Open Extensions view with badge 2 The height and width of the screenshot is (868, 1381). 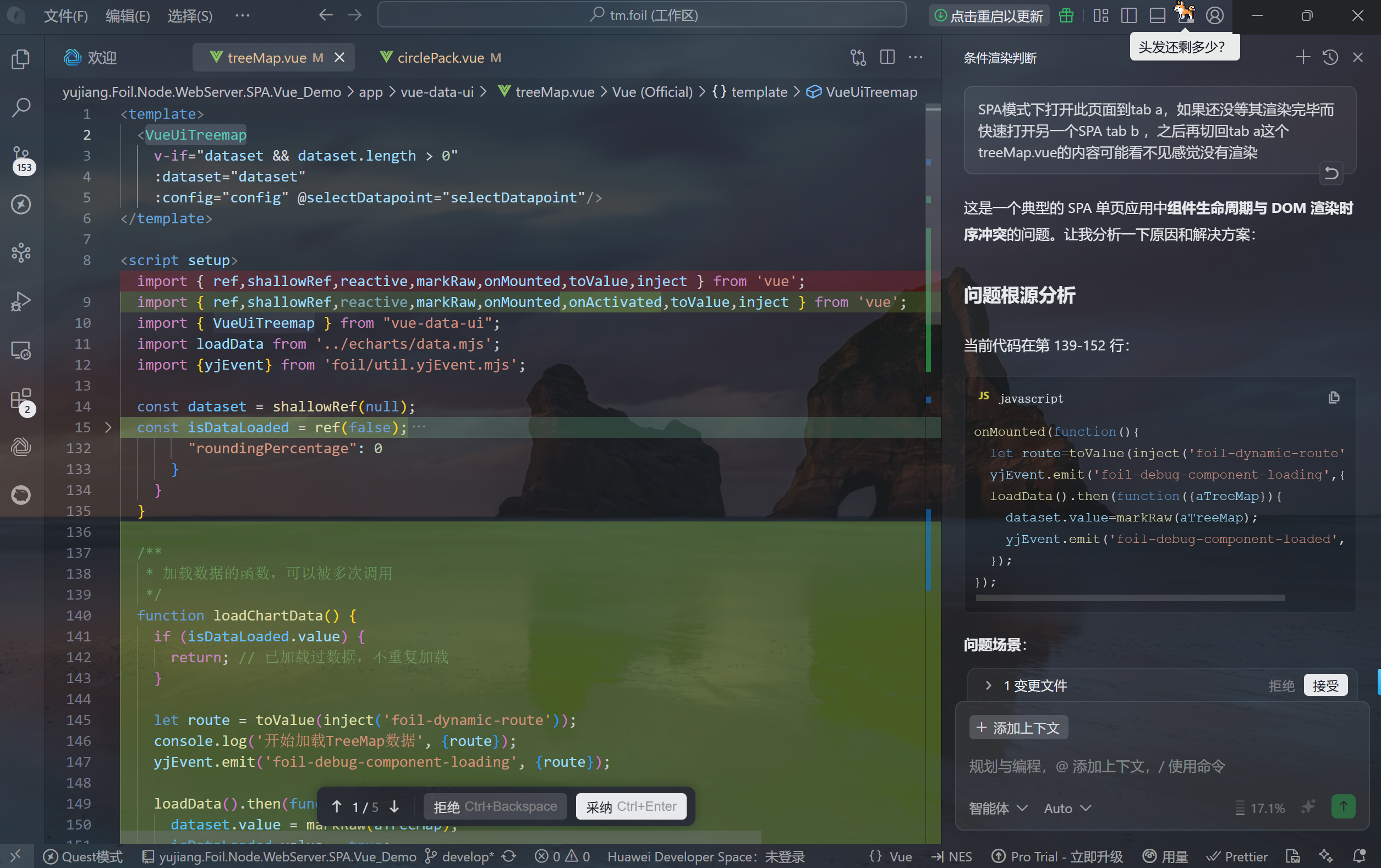[21, 399]
